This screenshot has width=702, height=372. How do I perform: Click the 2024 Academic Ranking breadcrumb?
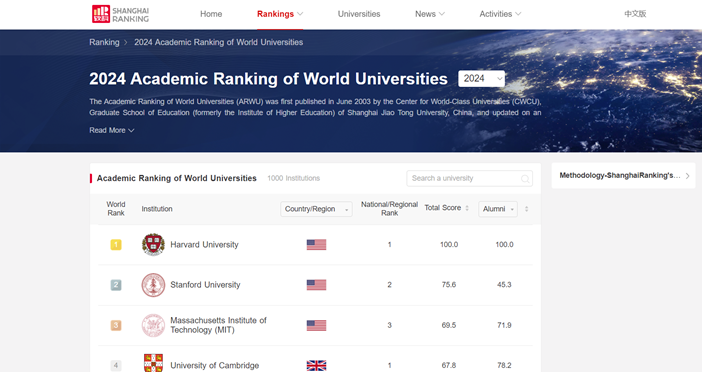coord(218,42)
